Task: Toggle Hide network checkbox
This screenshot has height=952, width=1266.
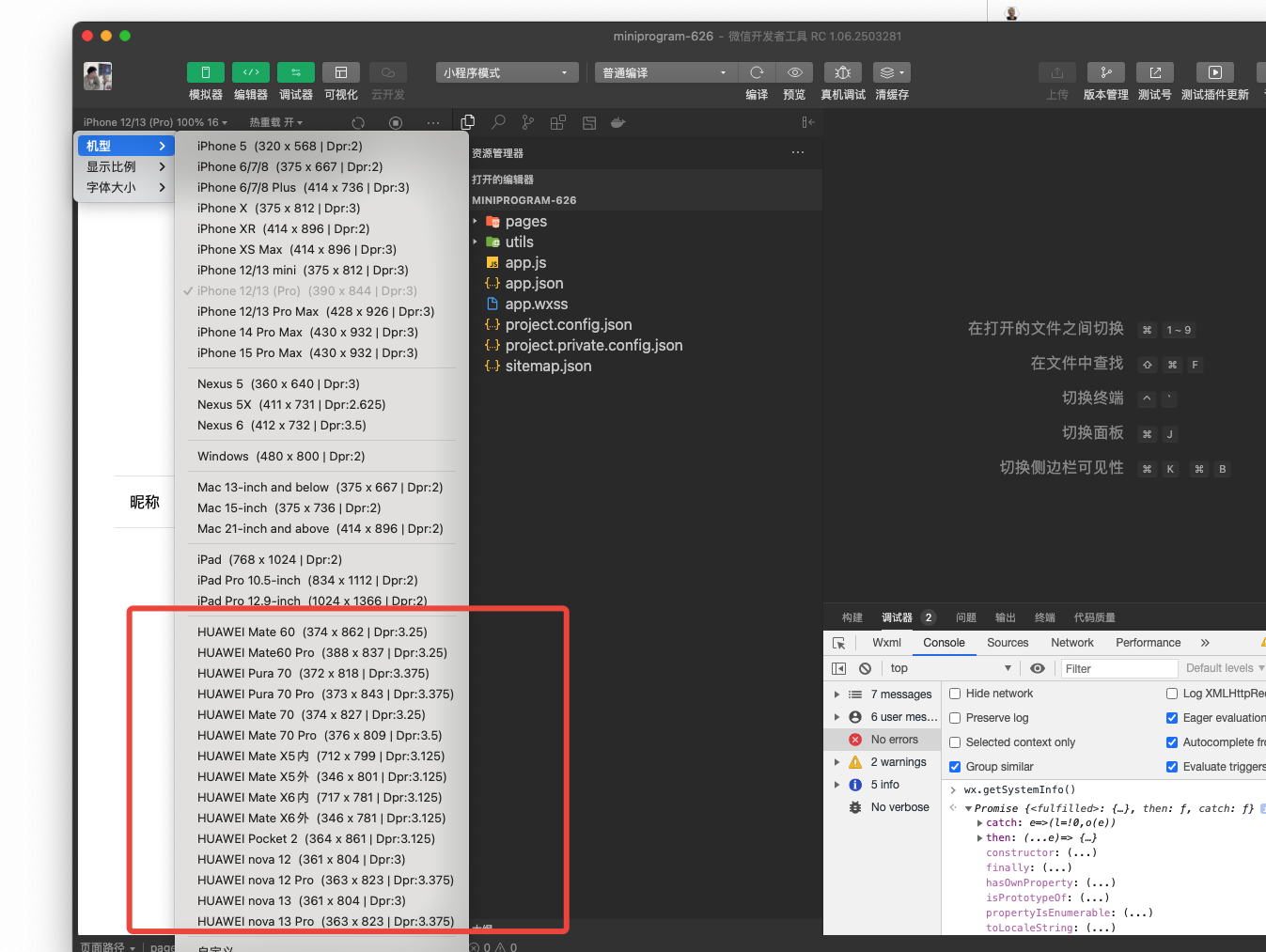Action: 955,694
